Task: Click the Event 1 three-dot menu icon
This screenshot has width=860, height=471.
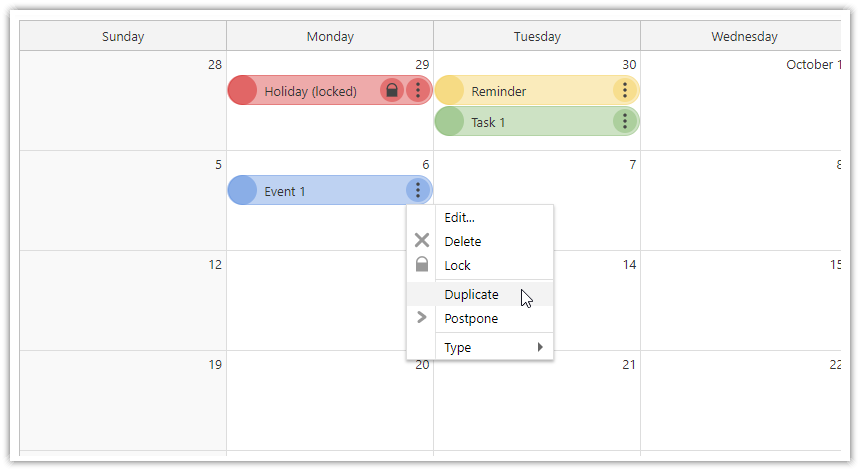Action: tap(418, 191)
